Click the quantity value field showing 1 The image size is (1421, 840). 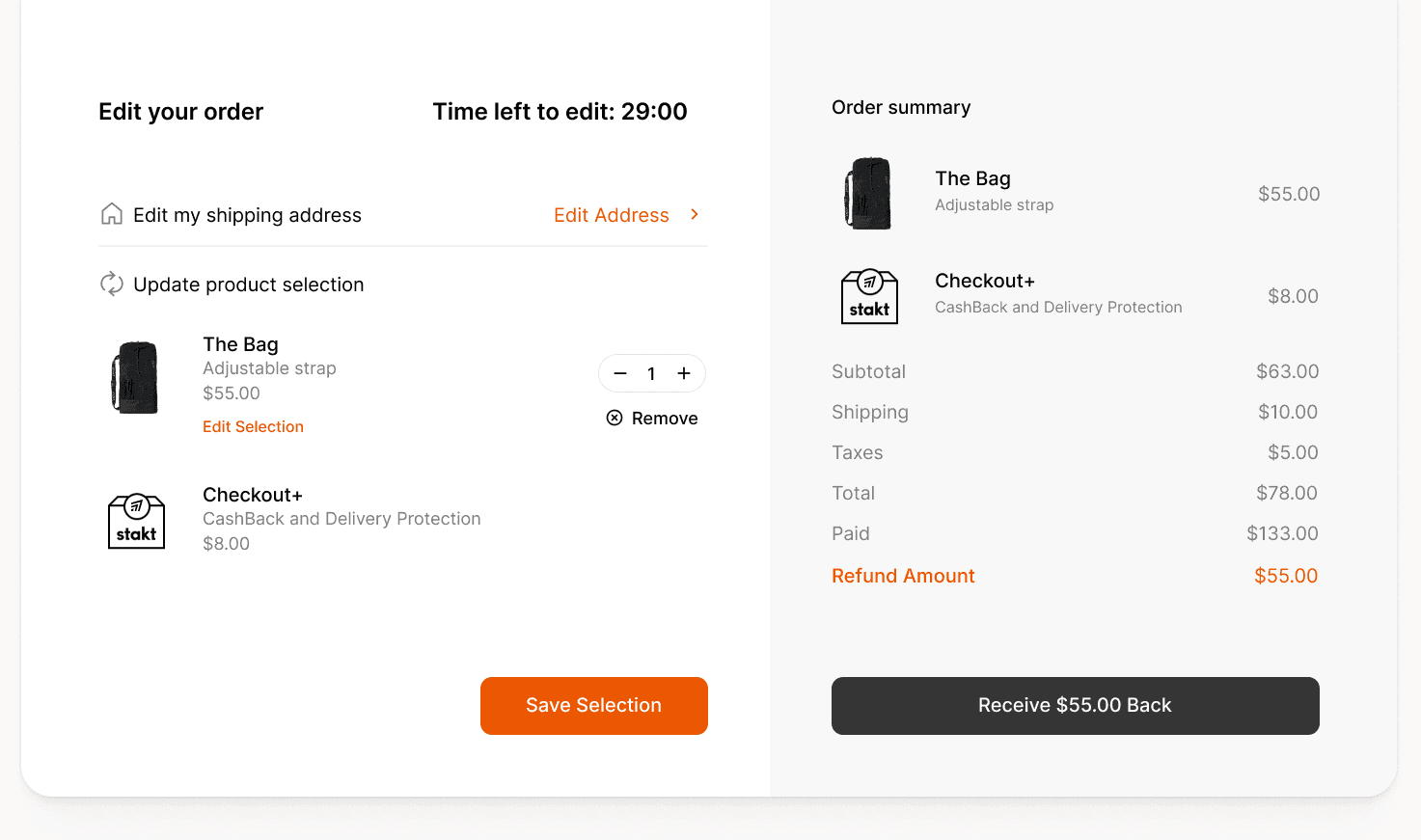(x=652, y=374)
